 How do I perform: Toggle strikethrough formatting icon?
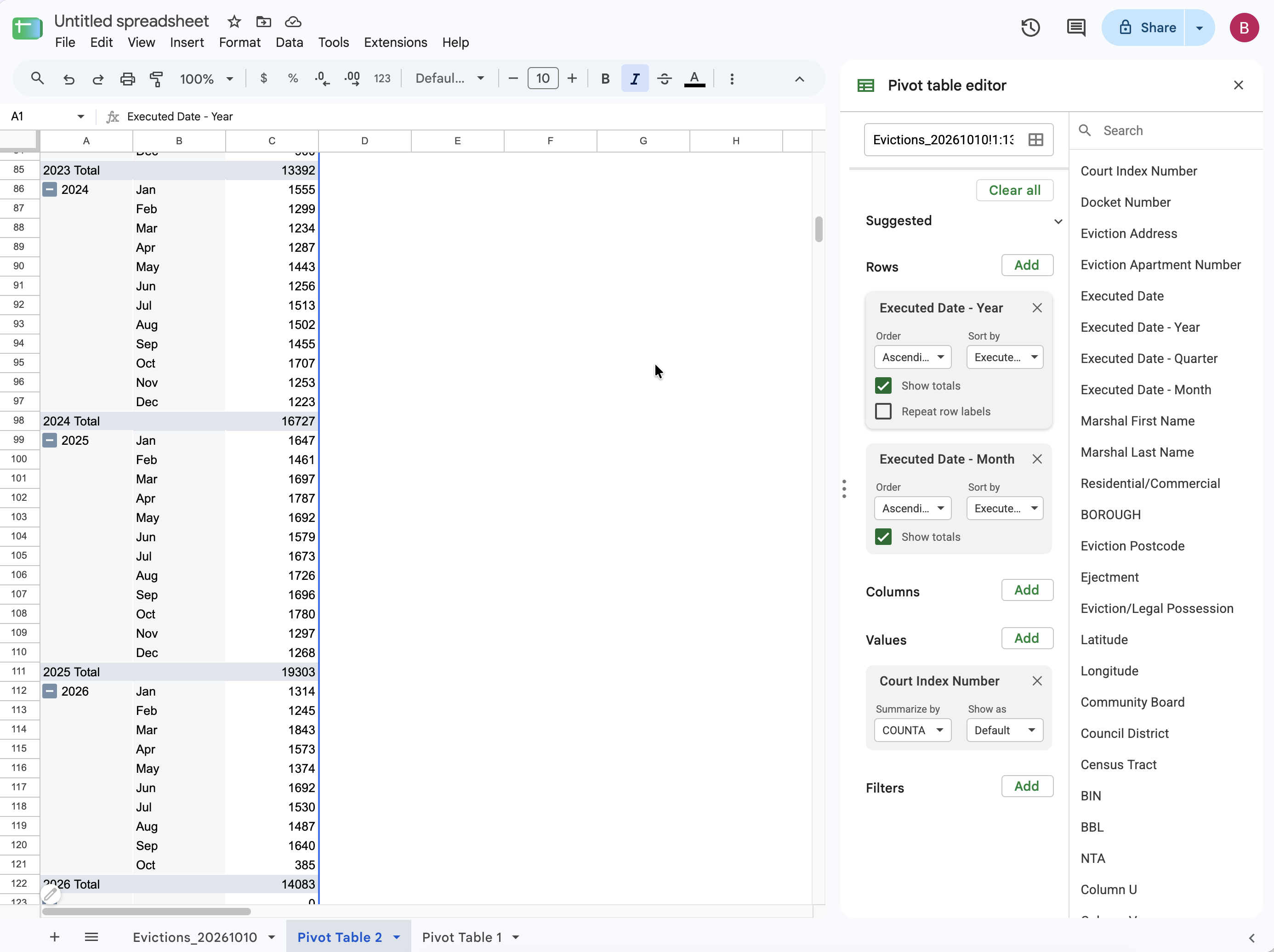664,78
